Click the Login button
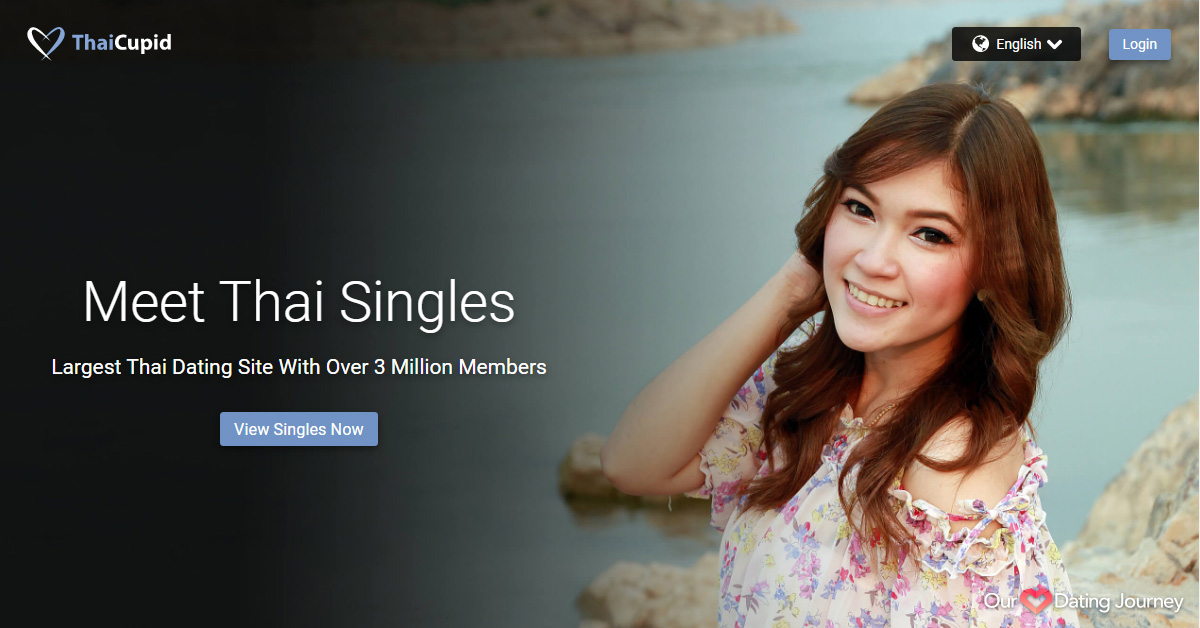1200x628 pixels. tap(1140, 44)
